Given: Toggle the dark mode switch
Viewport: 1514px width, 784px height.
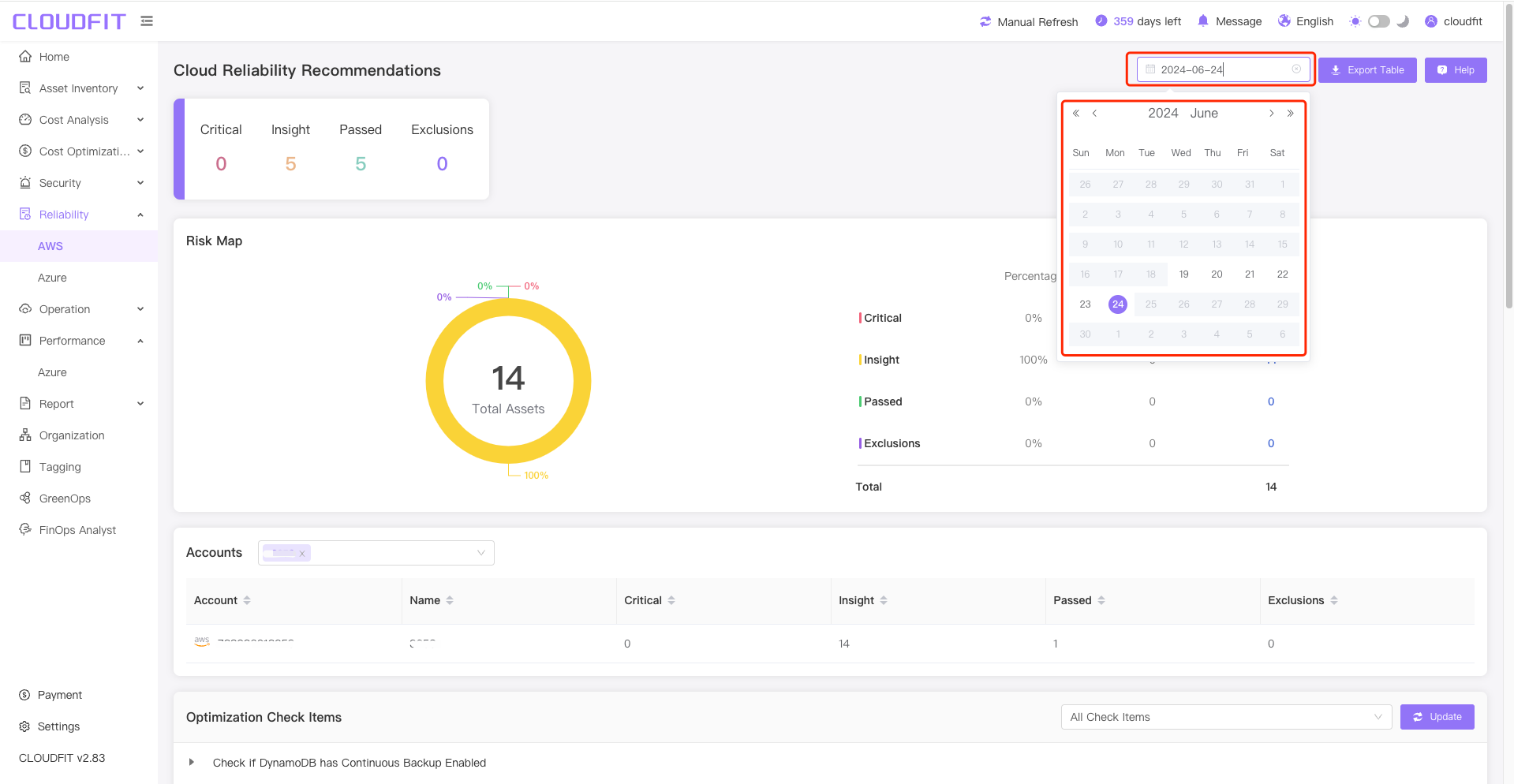Looking at the screenshot, I should coord(1379,21).
